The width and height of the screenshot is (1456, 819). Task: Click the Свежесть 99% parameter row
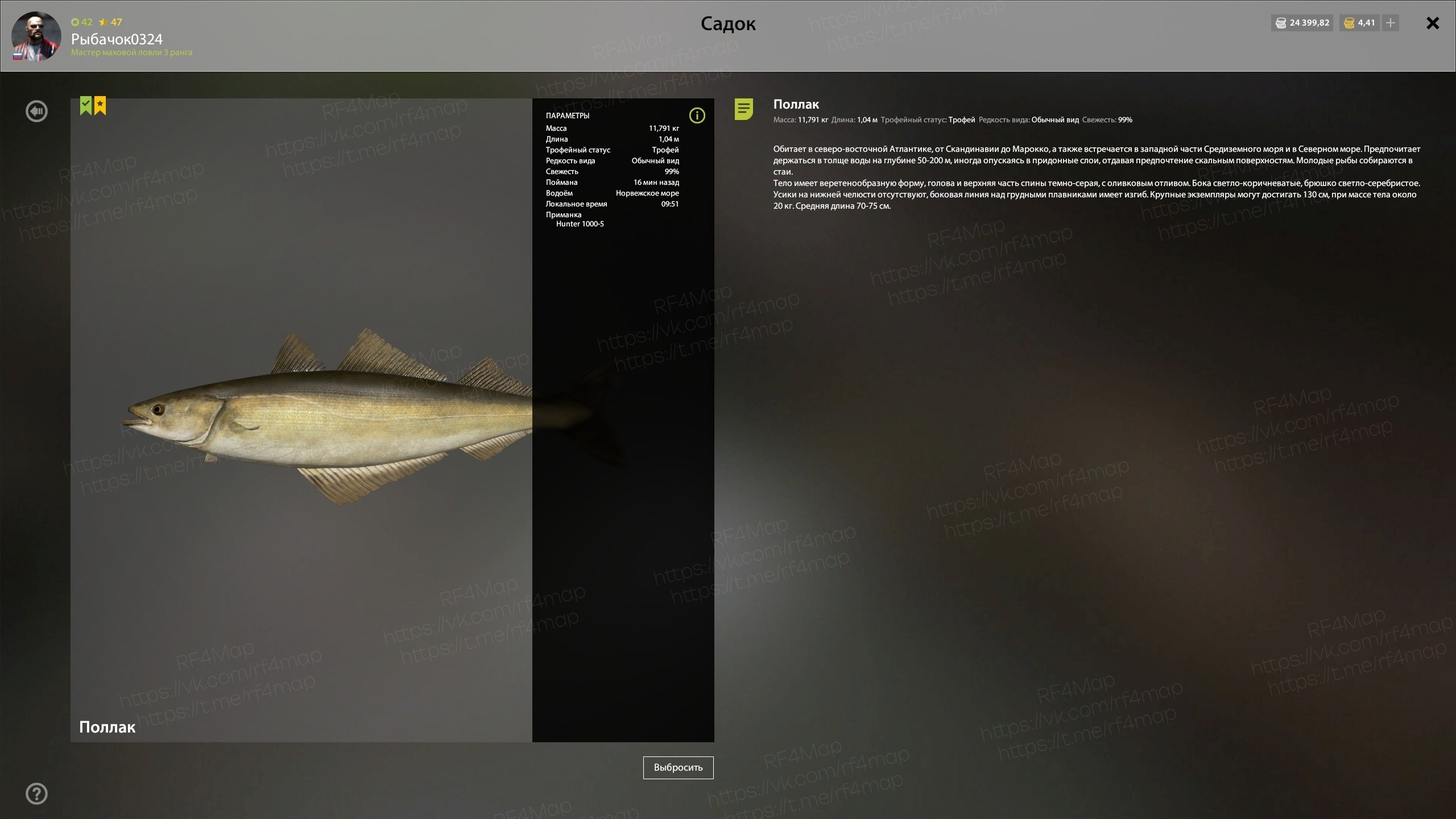pos(613,172)
